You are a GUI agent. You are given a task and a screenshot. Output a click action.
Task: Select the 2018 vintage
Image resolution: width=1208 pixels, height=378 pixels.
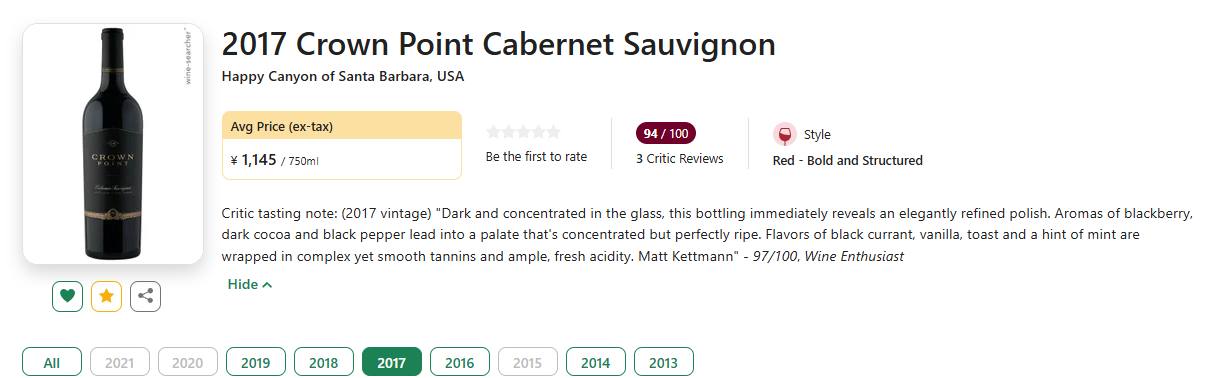[324, 362]
